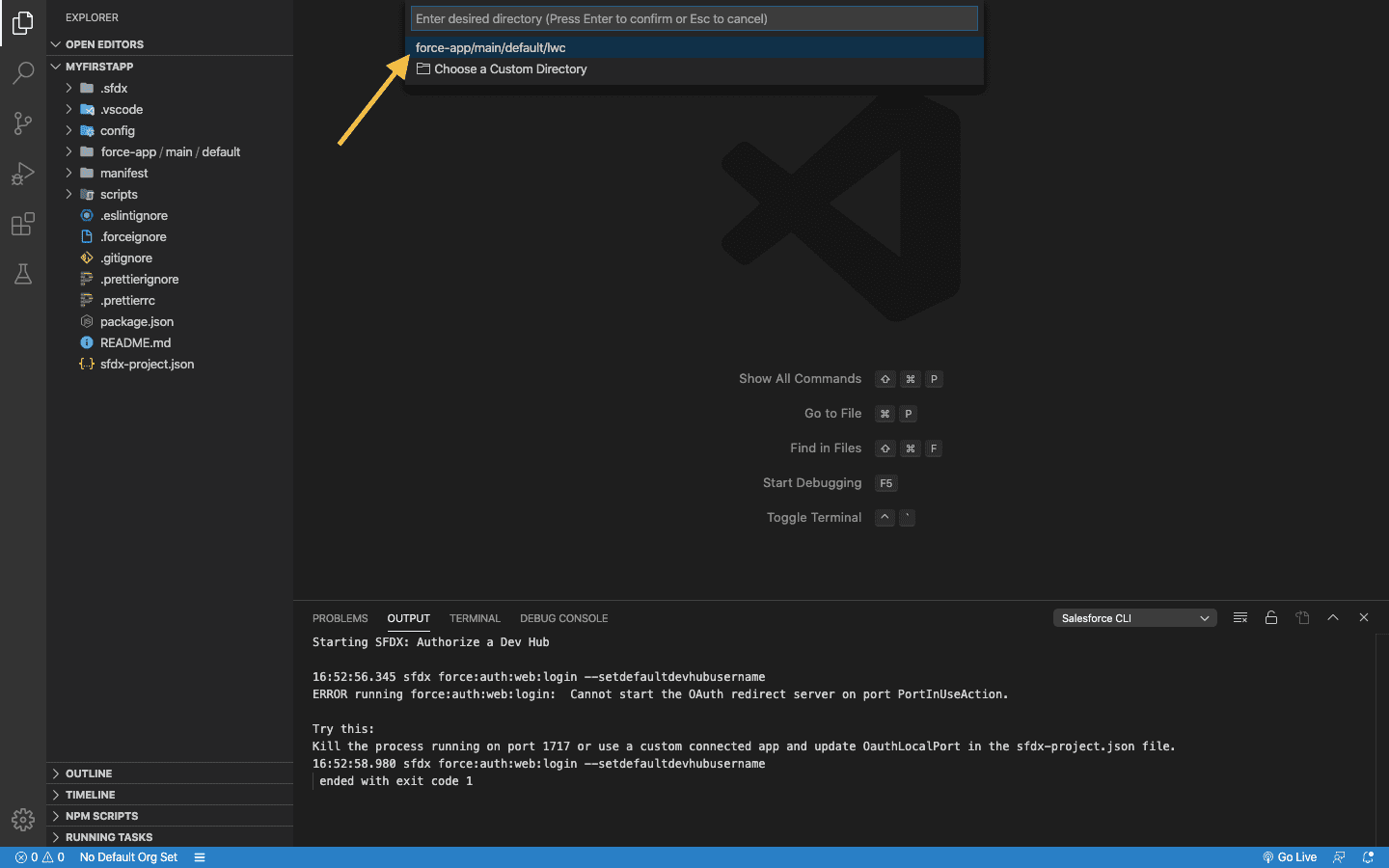Expand the Outline section
1389x868 pixels.
[170, 773]
